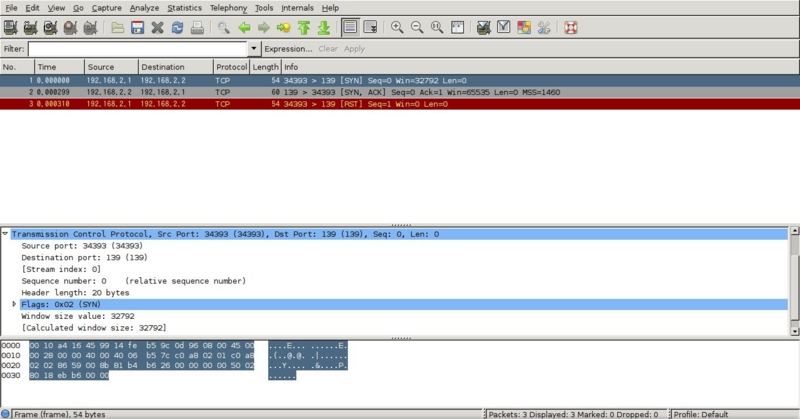Select the Source port: 34393 line
Image resolution: width=800 pixels, height=419 pixels.
[x=82, y=245]
